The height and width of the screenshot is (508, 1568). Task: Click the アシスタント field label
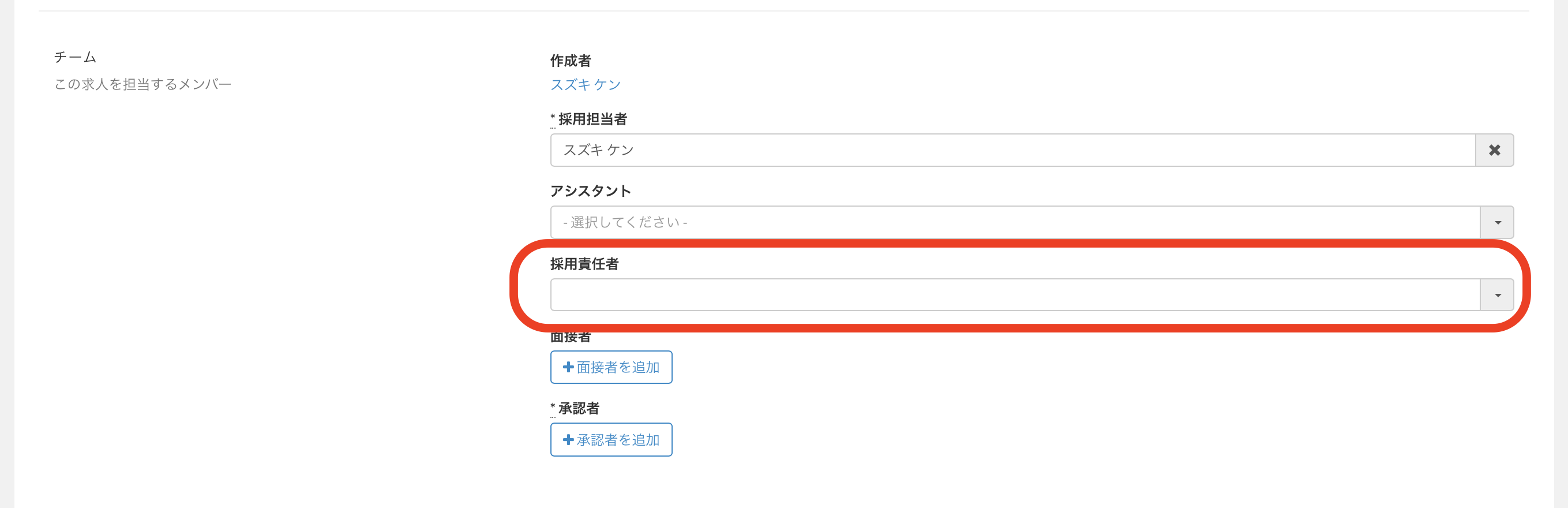tap(590, 191)
